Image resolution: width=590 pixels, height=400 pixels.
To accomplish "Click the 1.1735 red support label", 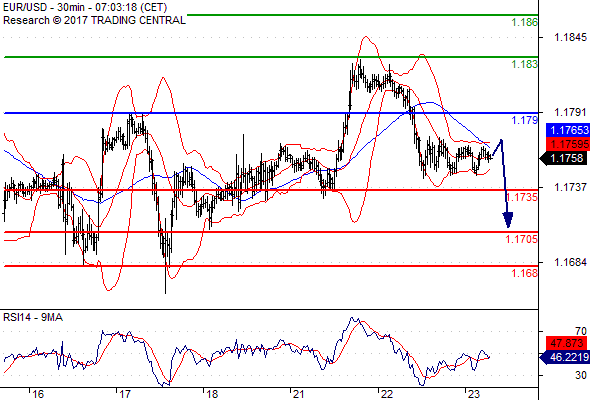I will 522,197.
